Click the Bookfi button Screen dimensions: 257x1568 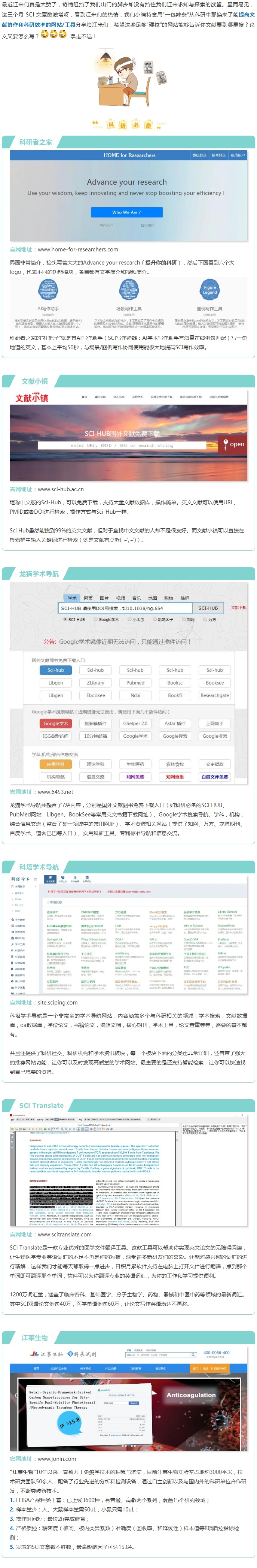pyautogui.click(x=175, y=695)
